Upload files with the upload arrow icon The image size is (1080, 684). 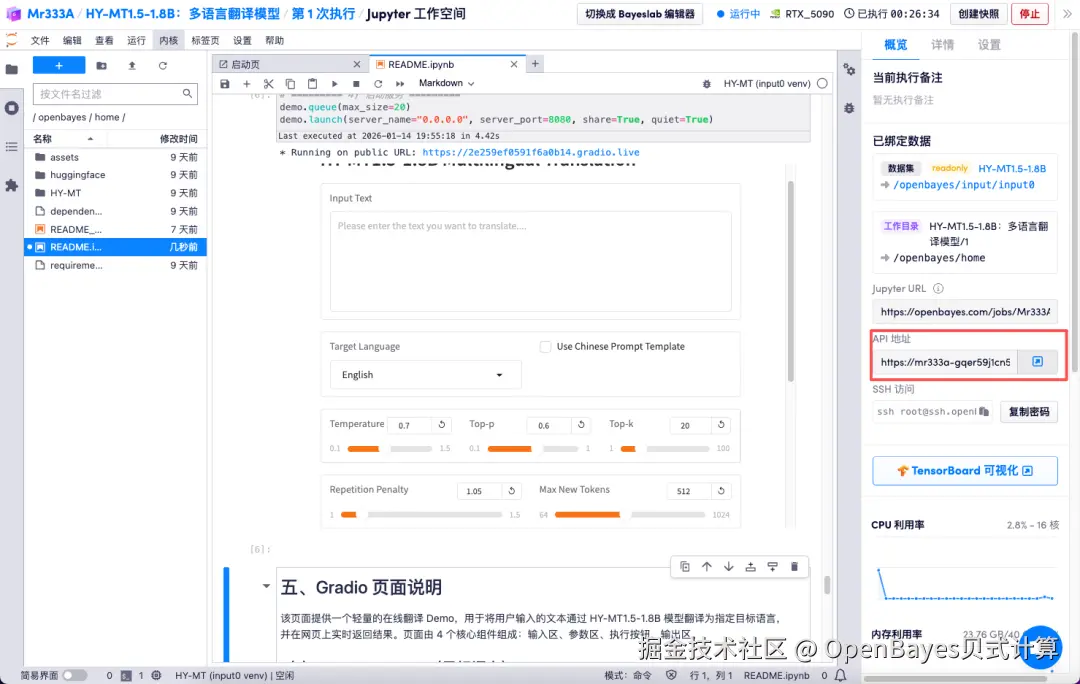[132, 65]
